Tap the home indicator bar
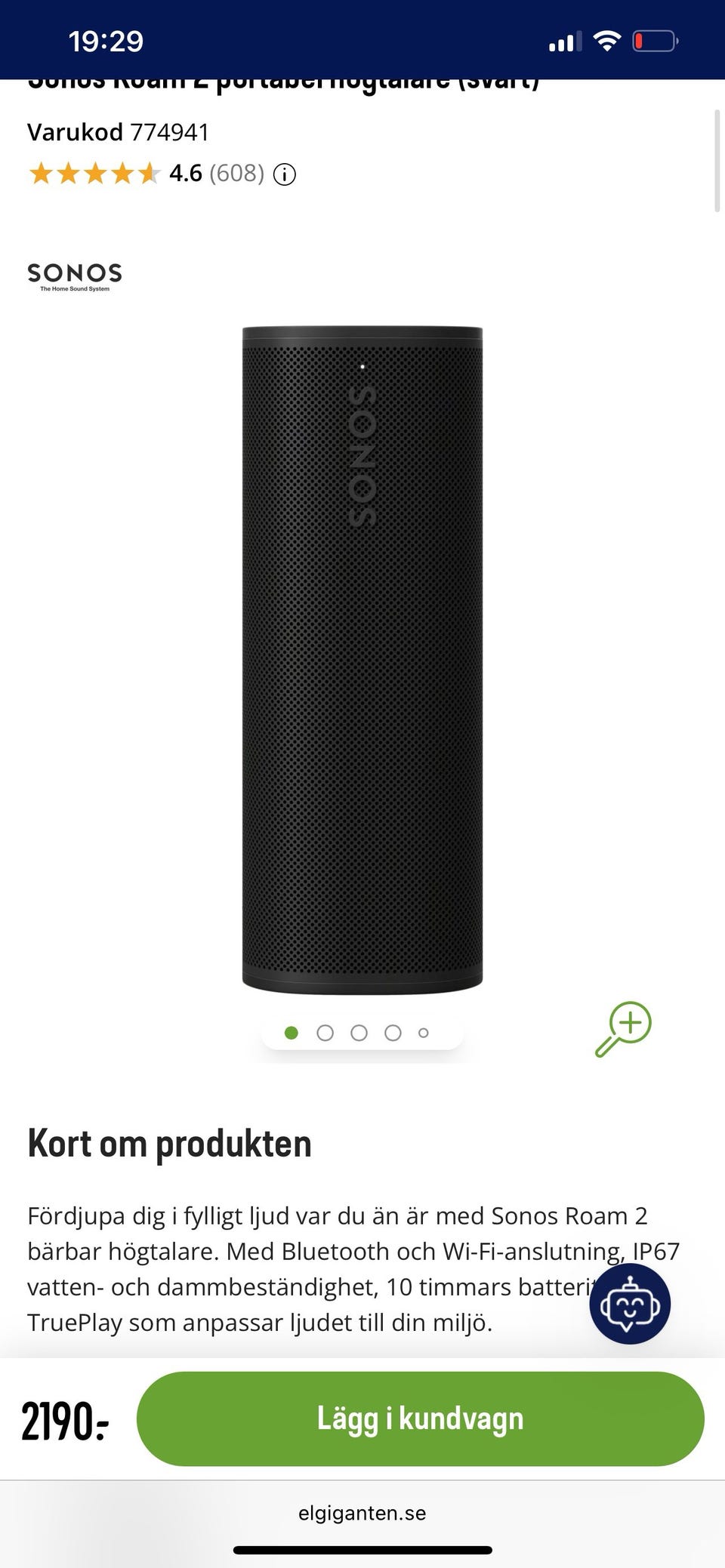This screenshot has width=725, height=1568. 362,1550
